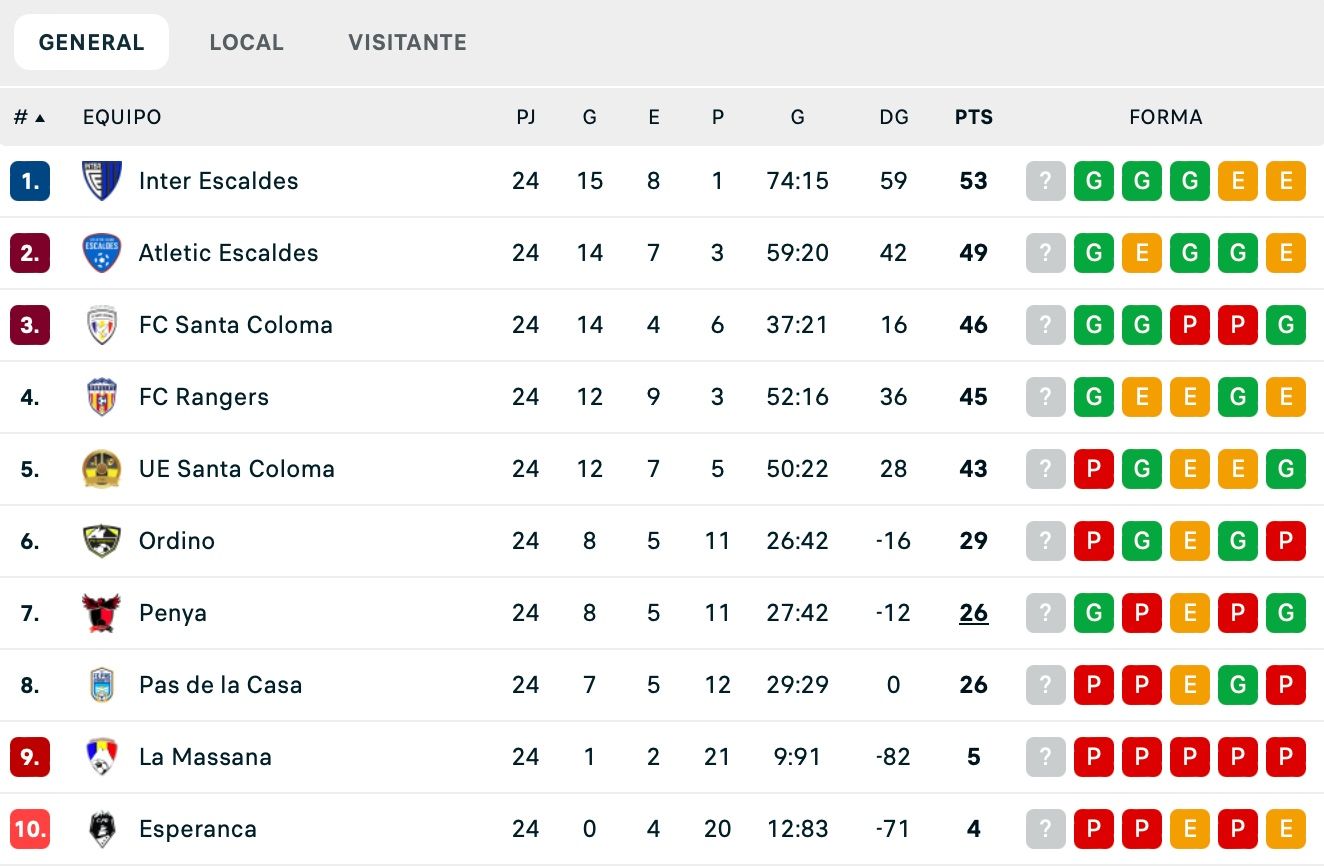Click the red P badge ending FC Santa Coloma's form
This screenshot has width=1324, height=866.
pos(1238,325)
